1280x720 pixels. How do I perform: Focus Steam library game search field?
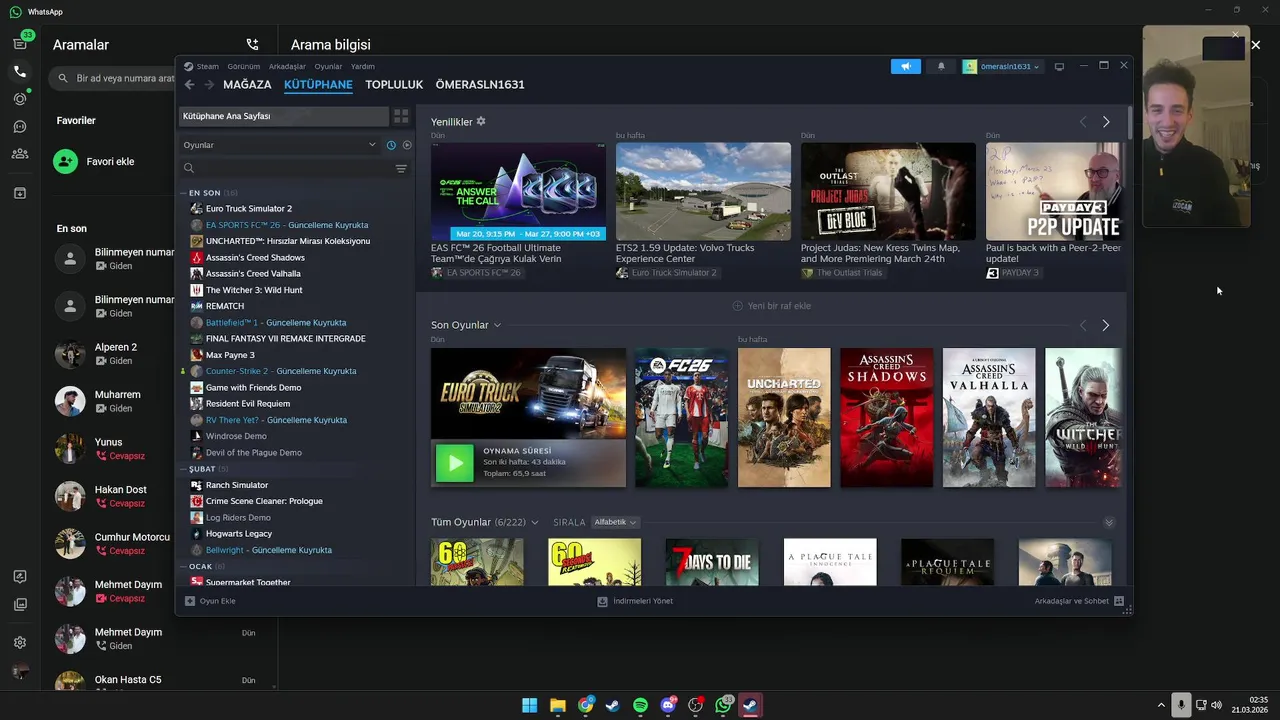(288, 169)
